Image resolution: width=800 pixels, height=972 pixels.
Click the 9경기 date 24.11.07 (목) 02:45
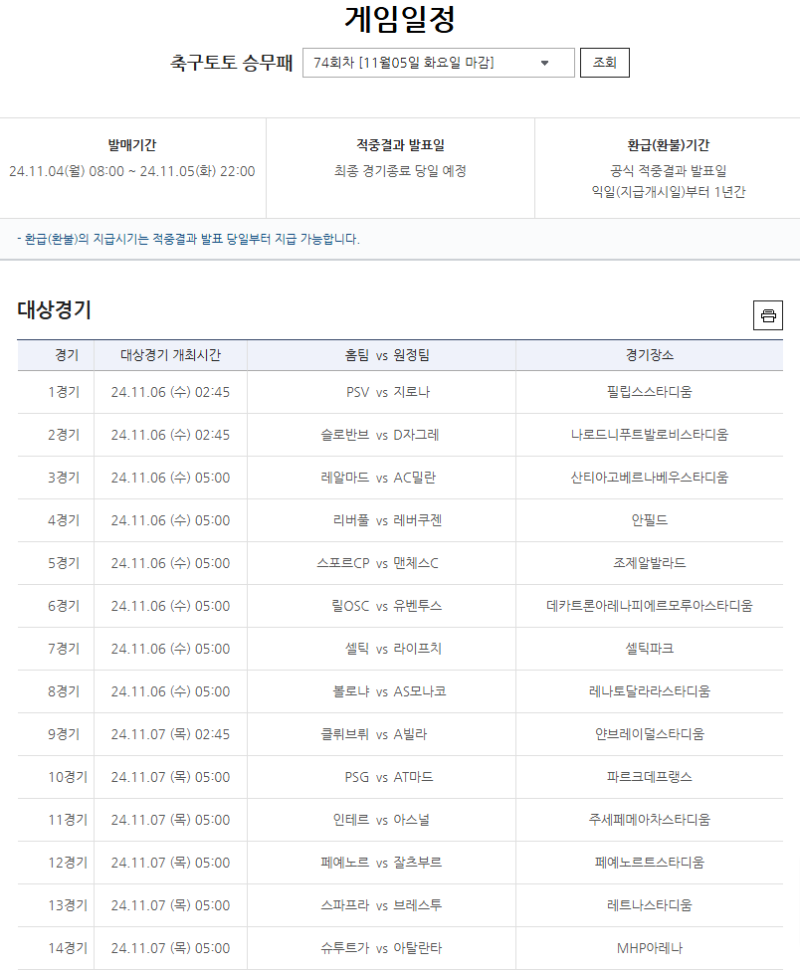coord(170,734)
